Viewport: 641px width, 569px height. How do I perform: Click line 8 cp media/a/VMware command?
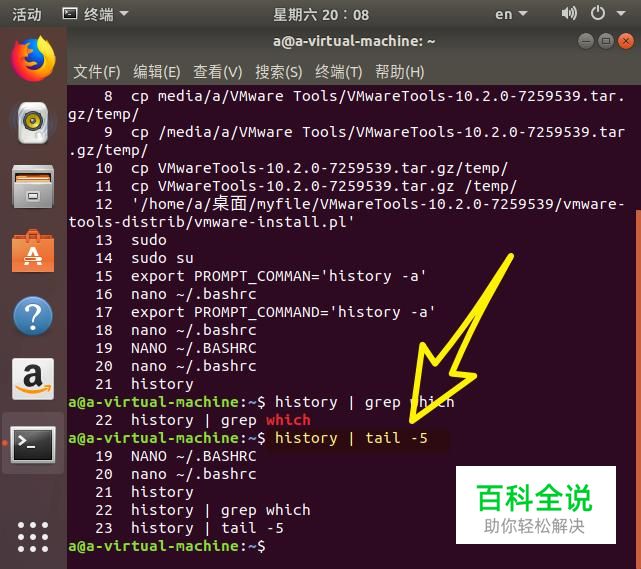347,105
